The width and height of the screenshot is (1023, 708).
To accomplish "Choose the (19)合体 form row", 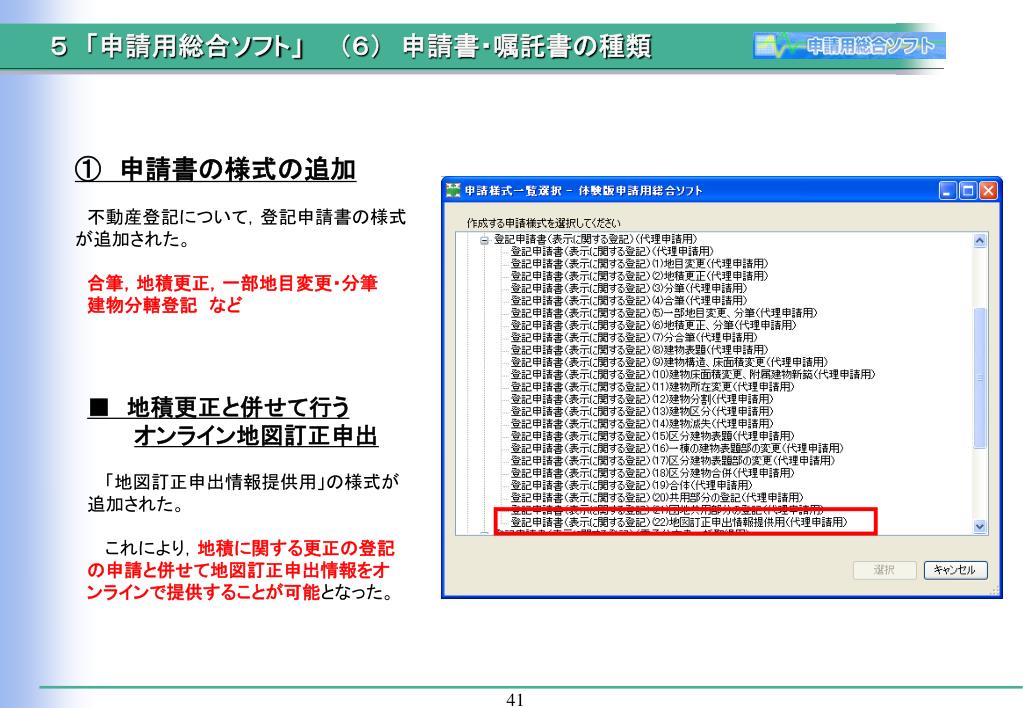I will [x=631, y=485].
